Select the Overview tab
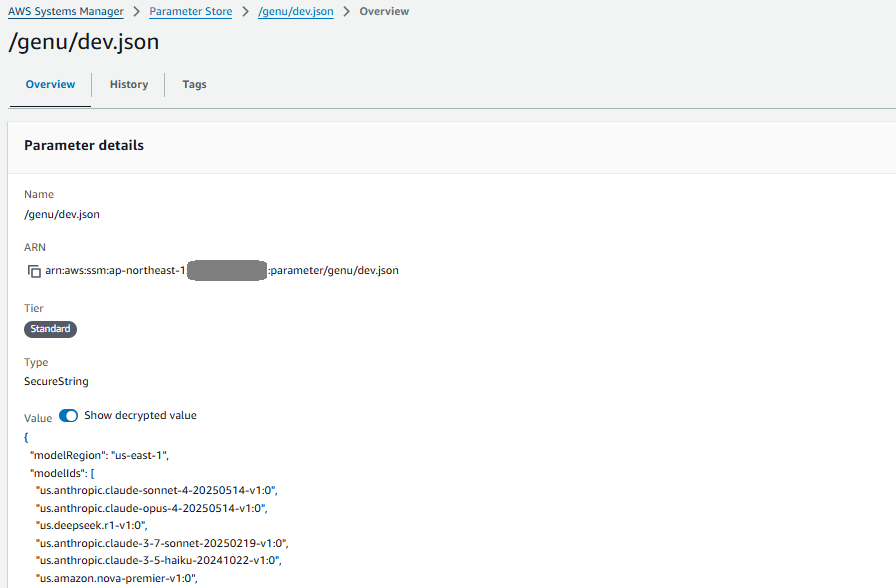The width and height of the screenshot is (896, 588). pyautogui.click(x=50, y=85)
